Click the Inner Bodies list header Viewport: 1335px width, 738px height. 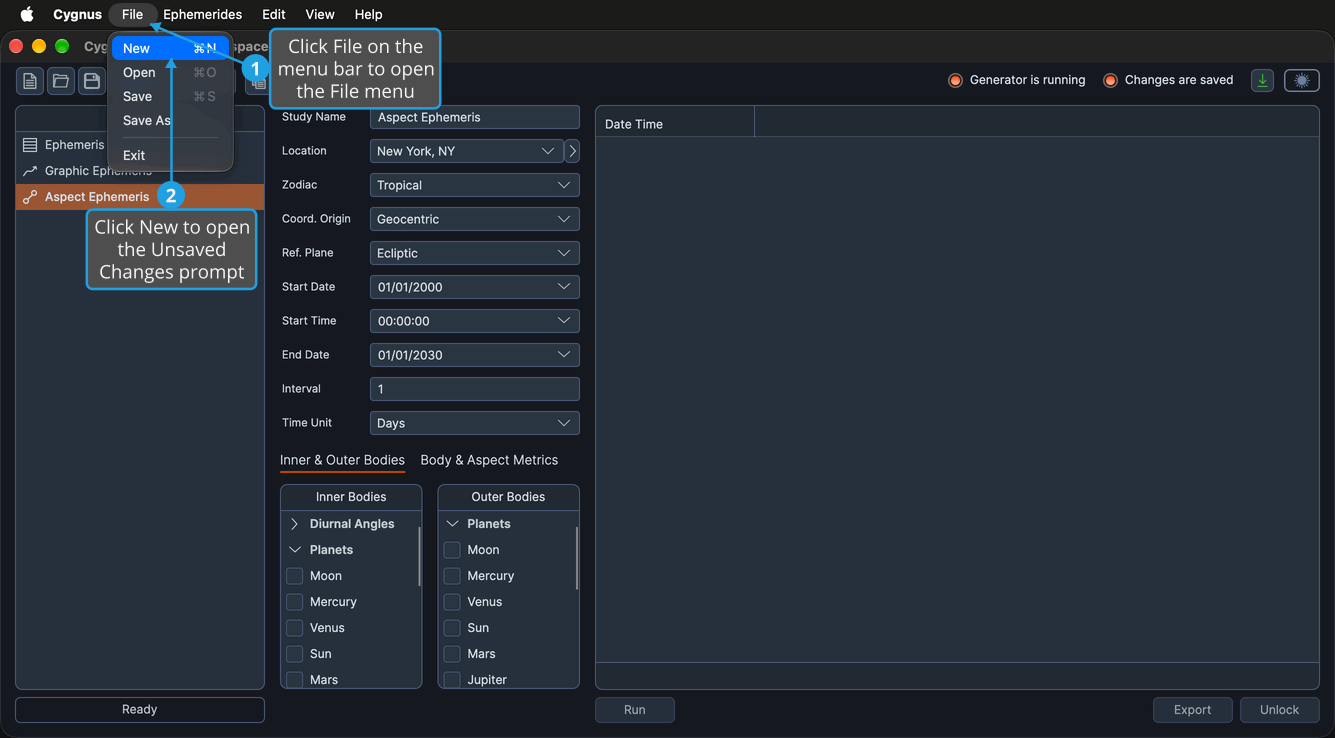[351, 497]
